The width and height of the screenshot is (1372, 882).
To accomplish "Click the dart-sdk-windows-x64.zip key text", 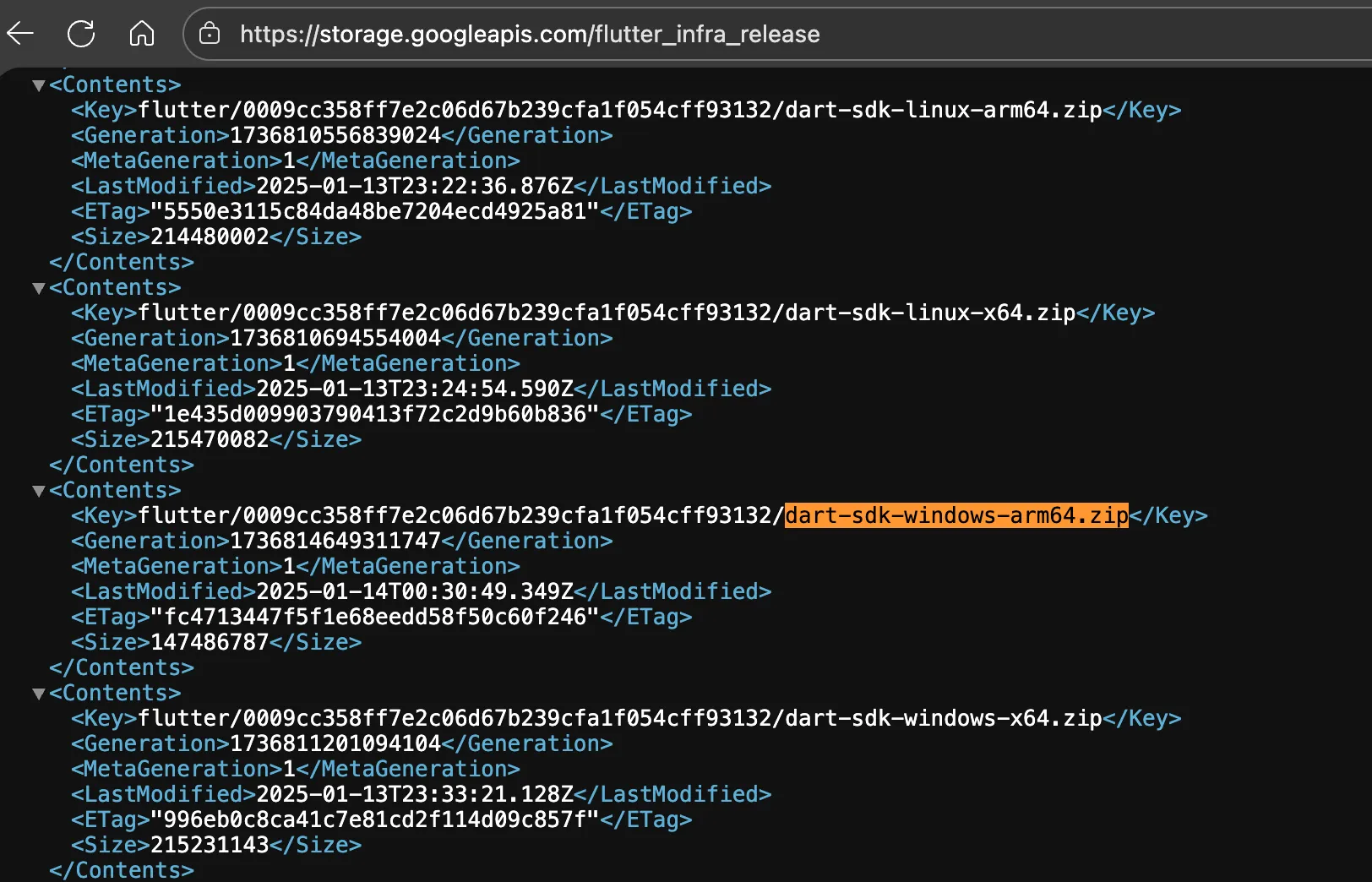I will pos(943,718).
